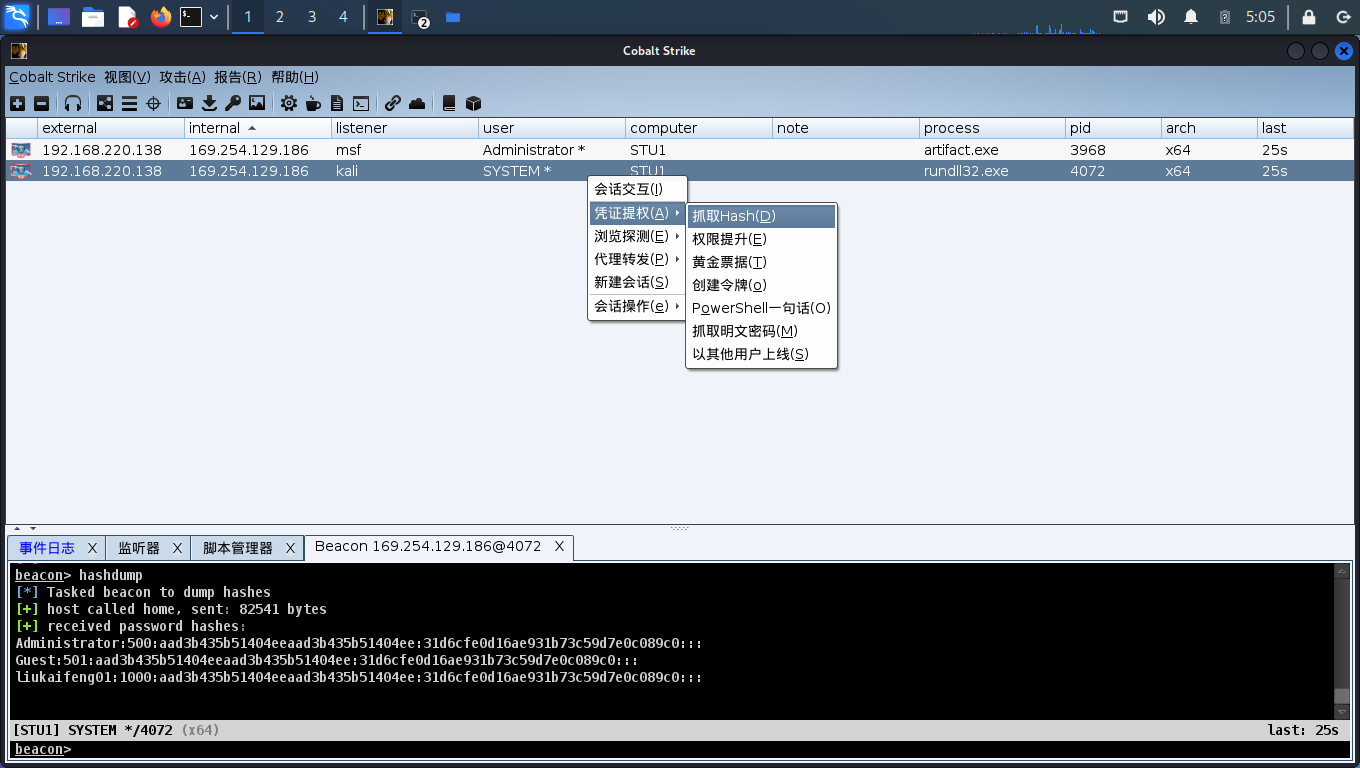Image resolution: width=1360 pixels, height=768 pixels.
Task: Choose 抓取明文密码(M) menu item
Action: coord(761,331)
